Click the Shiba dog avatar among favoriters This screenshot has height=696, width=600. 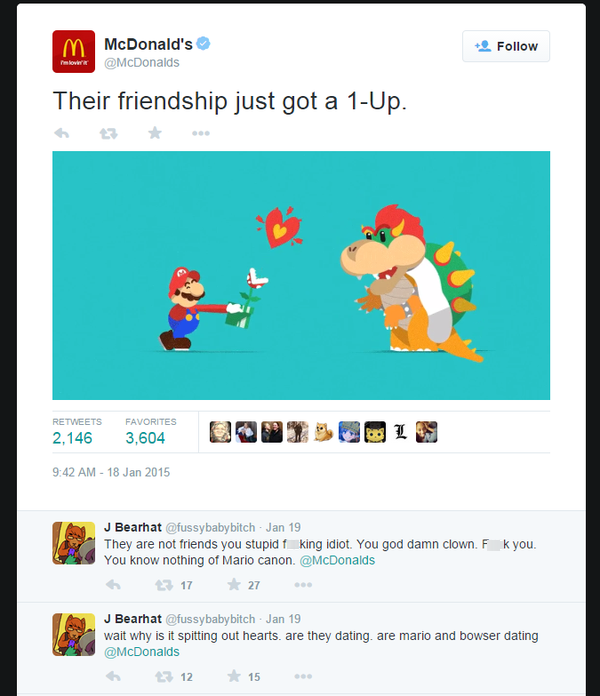pyautogui.click(x=324, y=432)
